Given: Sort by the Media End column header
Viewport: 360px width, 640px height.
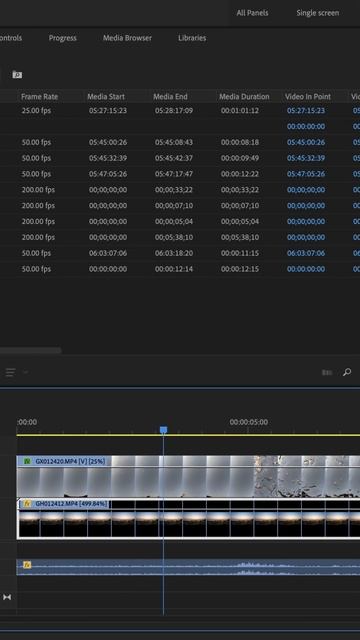Looking at the screenshot, I should (x=170, y=97).
